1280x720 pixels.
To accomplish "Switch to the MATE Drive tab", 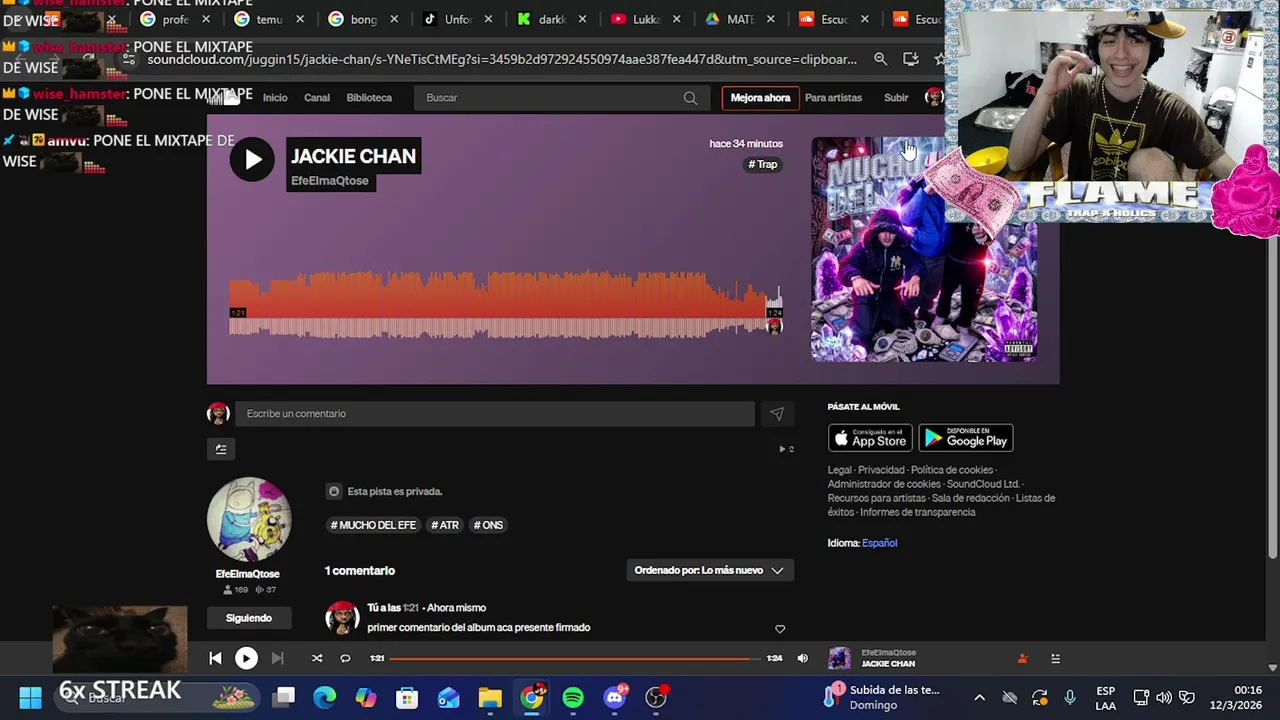I will click(x=741, y=19).
